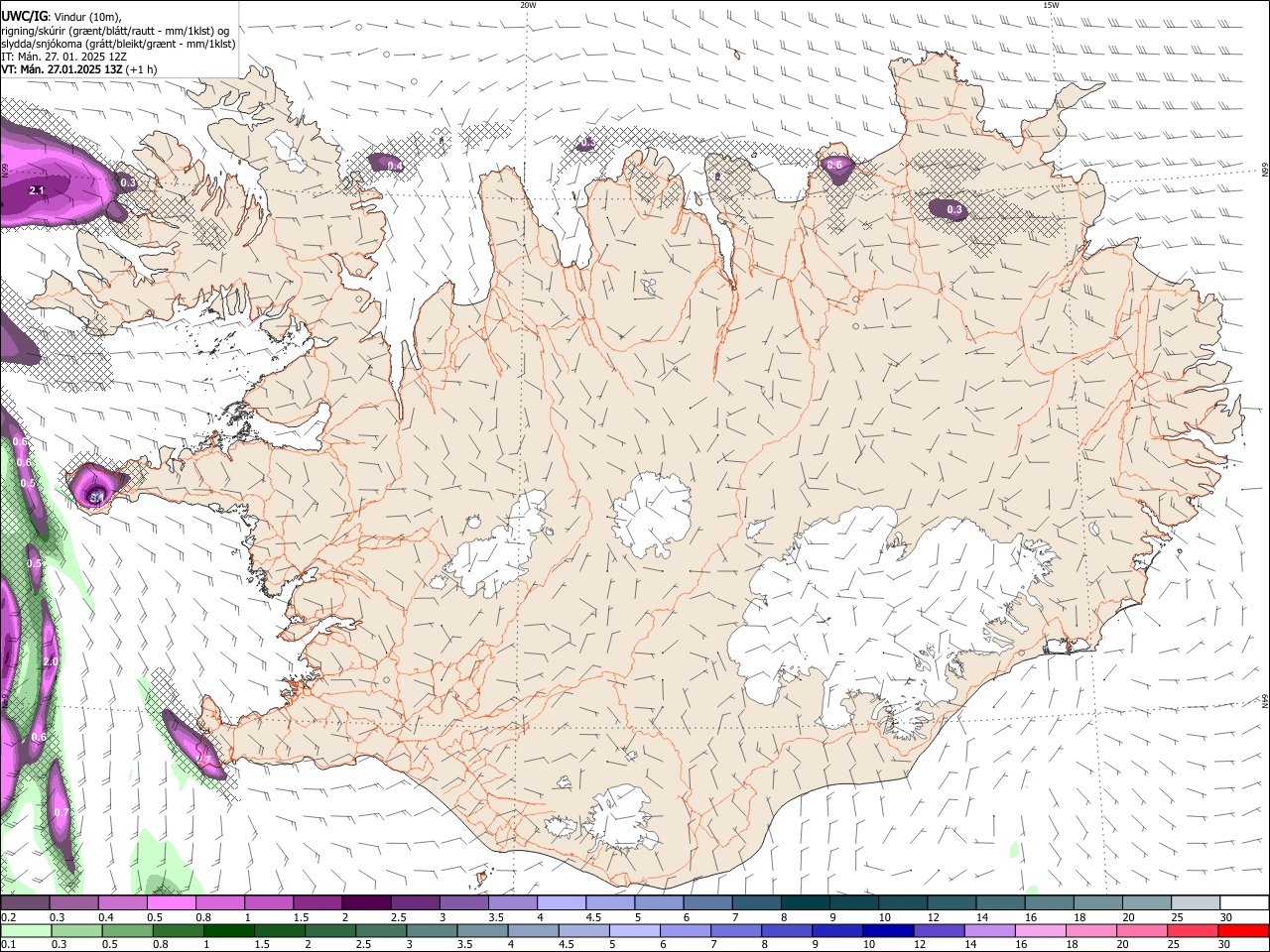Click the Mýrdalsjökull glacier near the south coast

click(x=622, y=819)
